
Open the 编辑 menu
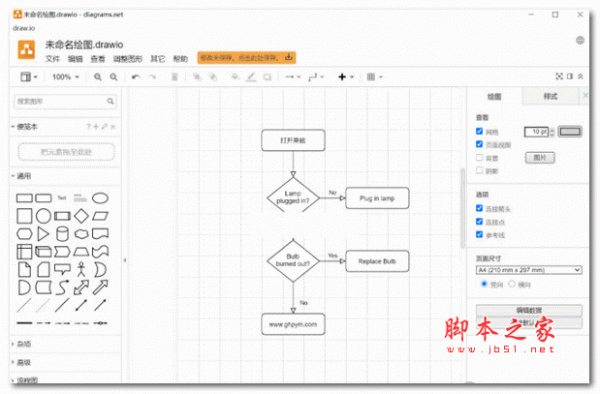[75, 59]
